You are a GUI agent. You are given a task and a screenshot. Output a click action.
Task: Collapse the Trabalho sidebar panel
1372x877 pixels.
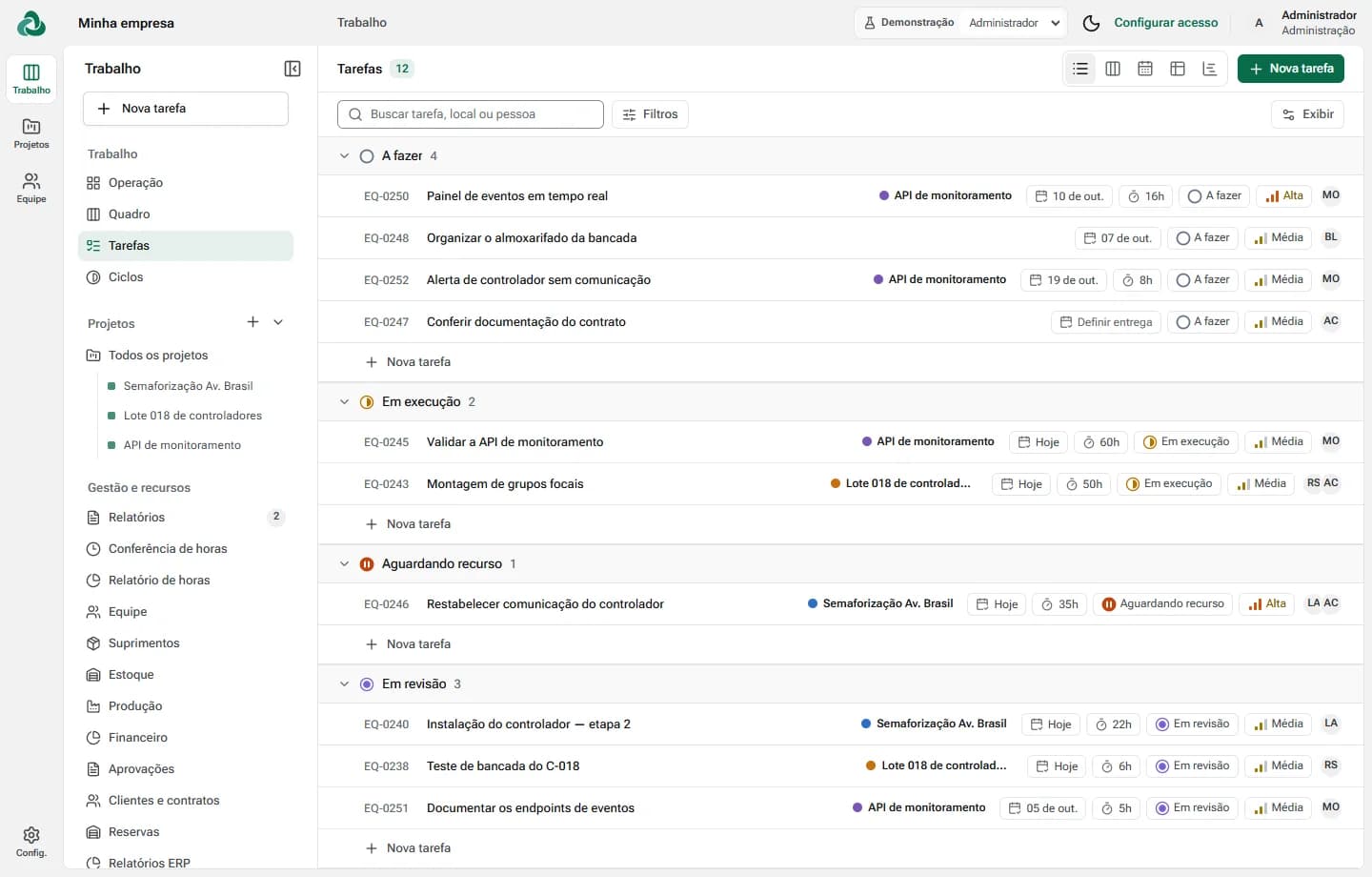pos(293,69)
